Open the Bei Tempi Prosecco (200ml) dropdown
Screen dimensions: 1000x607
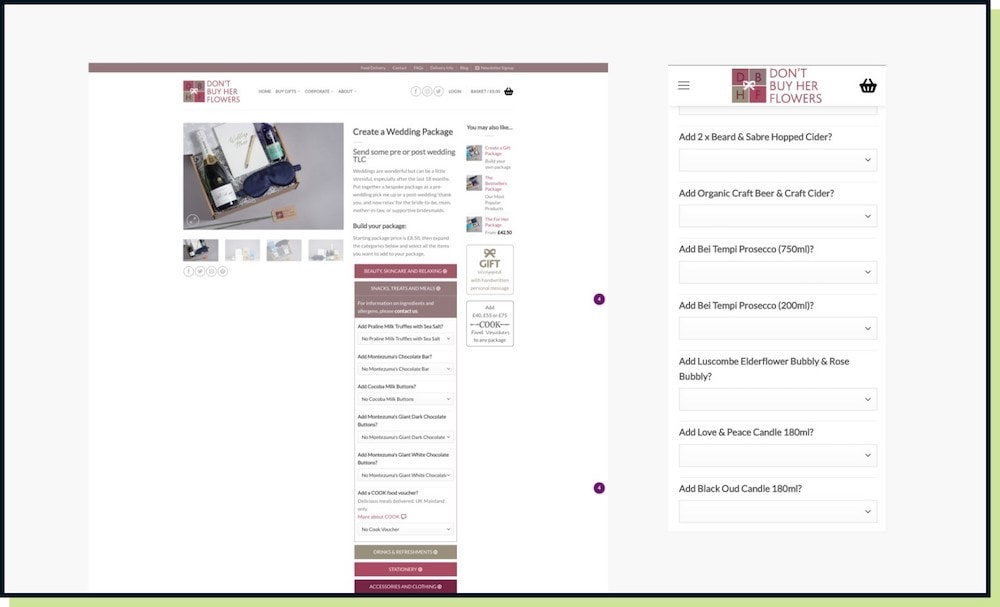click(777, 328)
